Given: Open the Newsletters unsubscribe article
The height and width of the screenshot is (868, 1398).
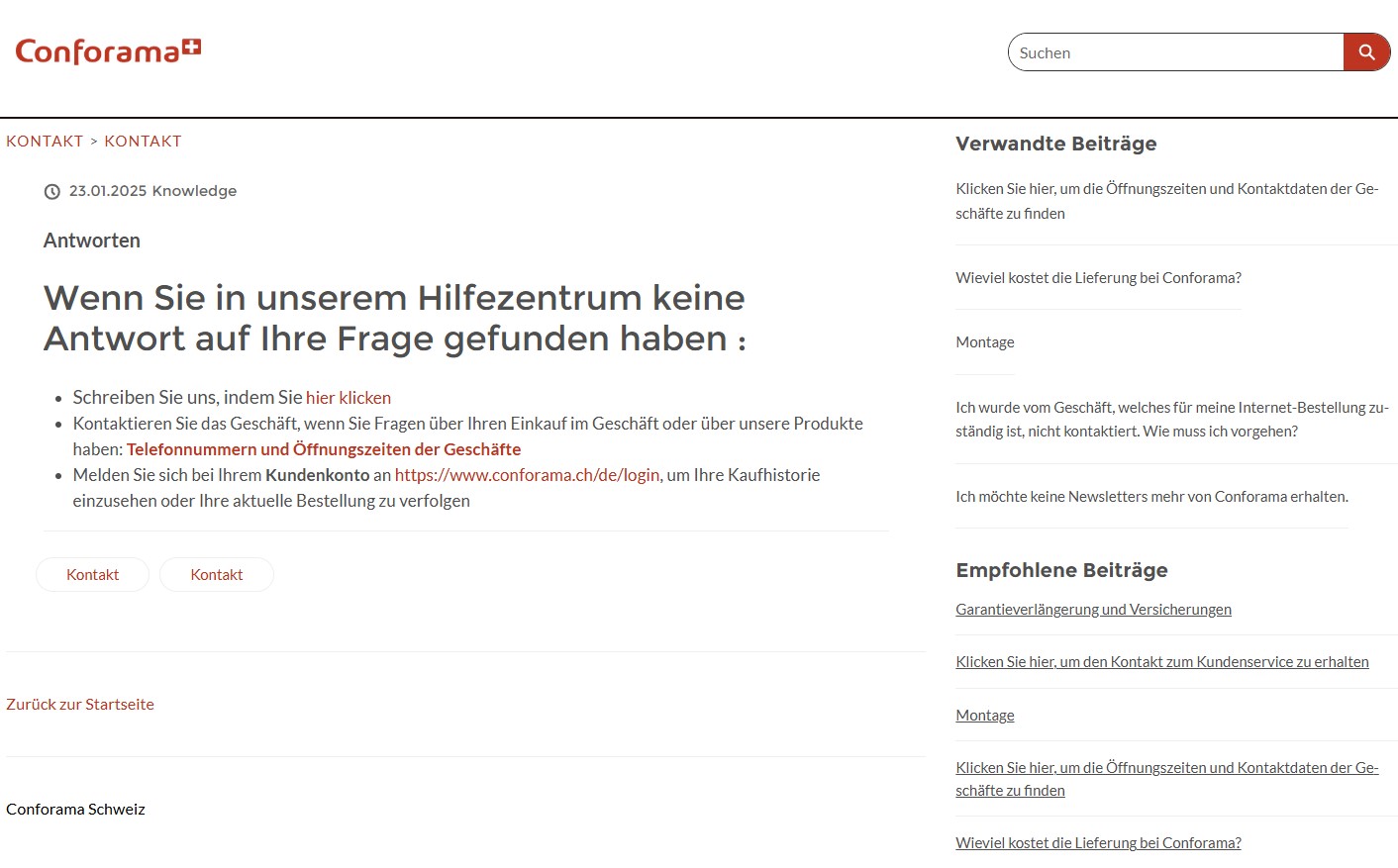Looking at the screenshot, I should click(1151, 497).
